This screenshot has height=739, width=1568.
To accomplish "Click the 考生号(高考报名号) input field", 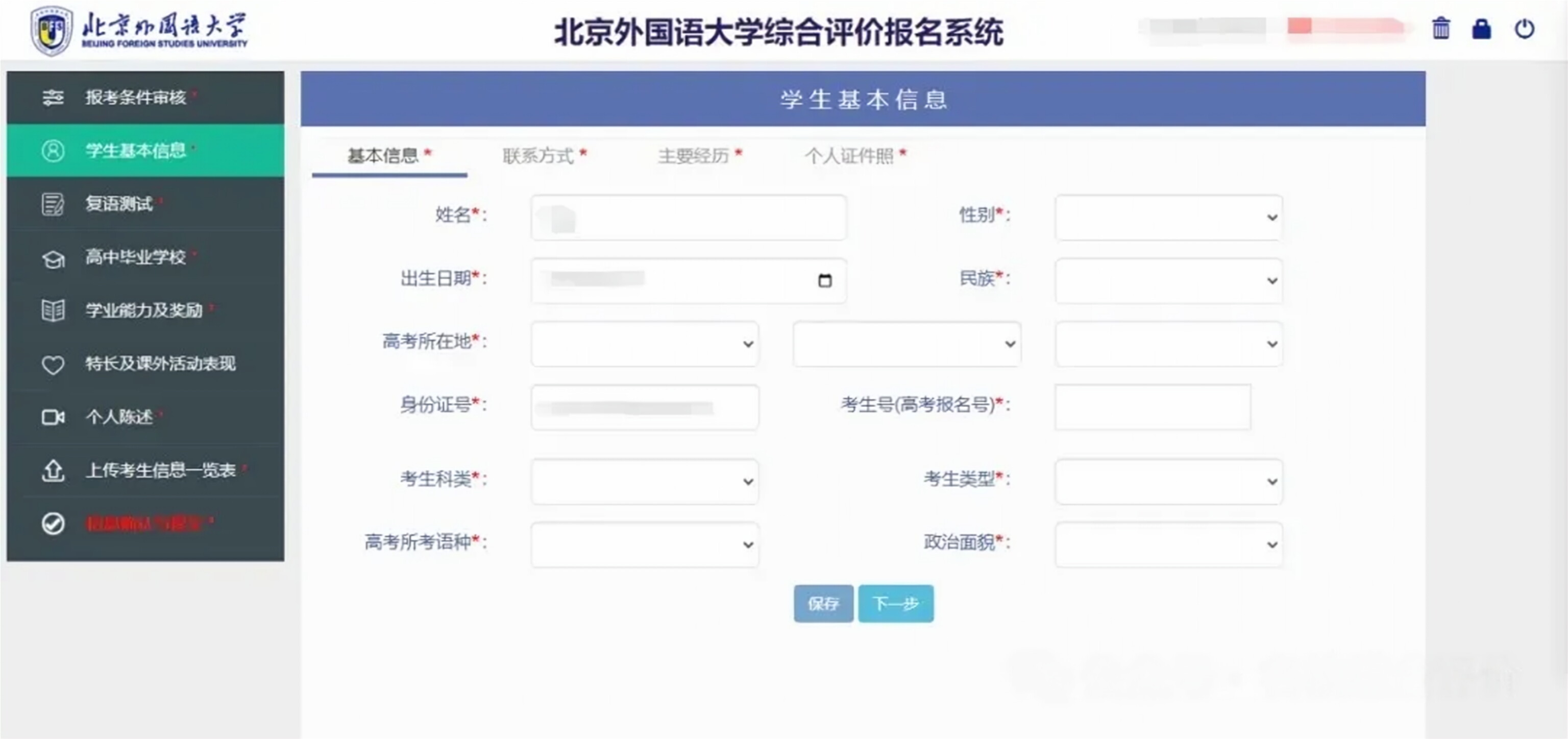I will click(1153, 407).
